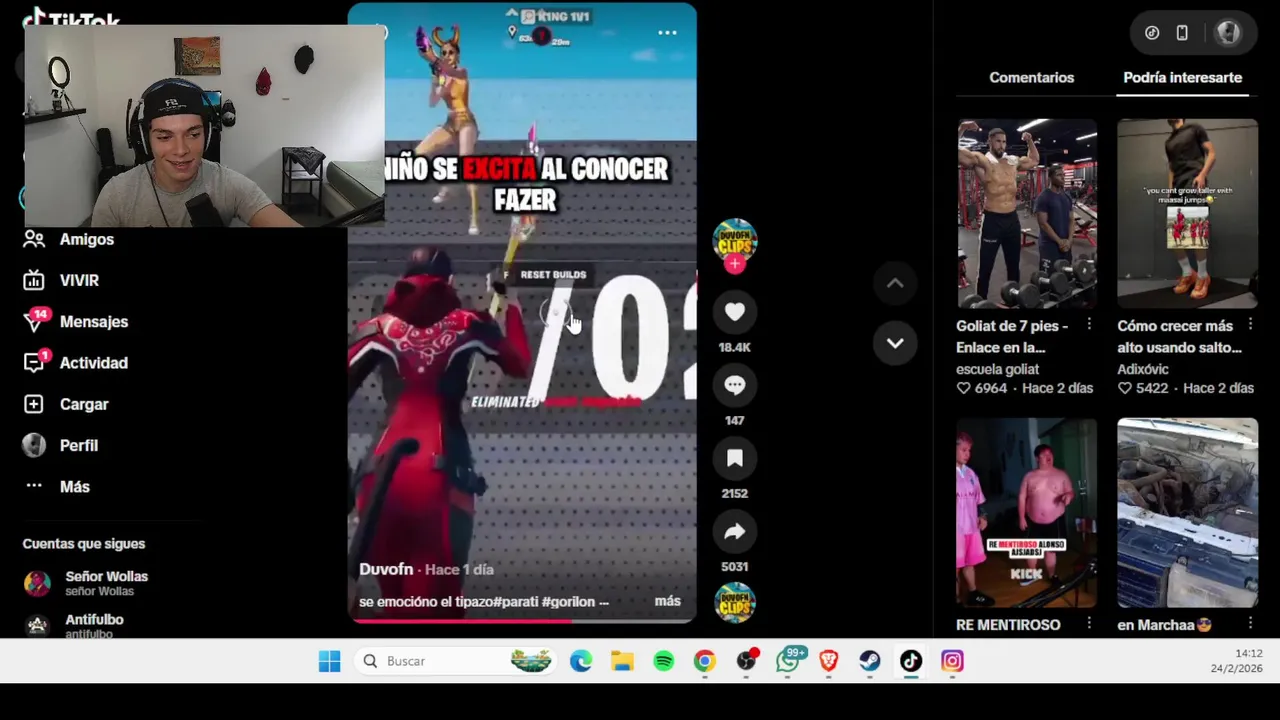Open WhatsApp with 99+ badge from taskbar
The image size is (1280, 720).
[789, 661]
